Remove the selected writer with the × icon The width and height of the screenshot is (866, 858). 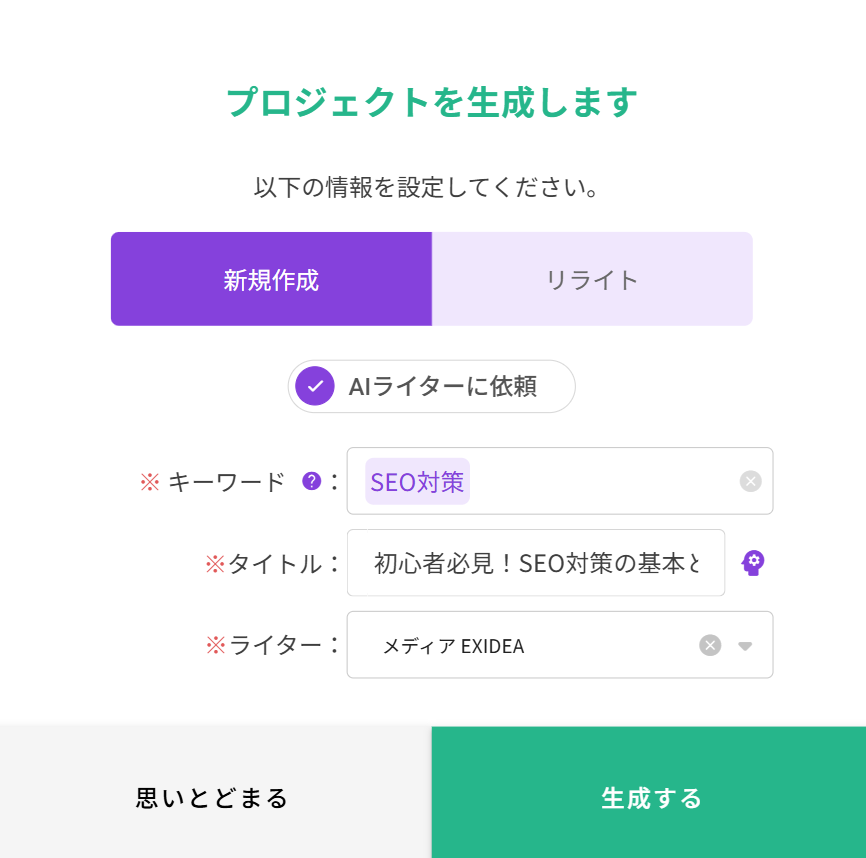click(x=710, y=645)
